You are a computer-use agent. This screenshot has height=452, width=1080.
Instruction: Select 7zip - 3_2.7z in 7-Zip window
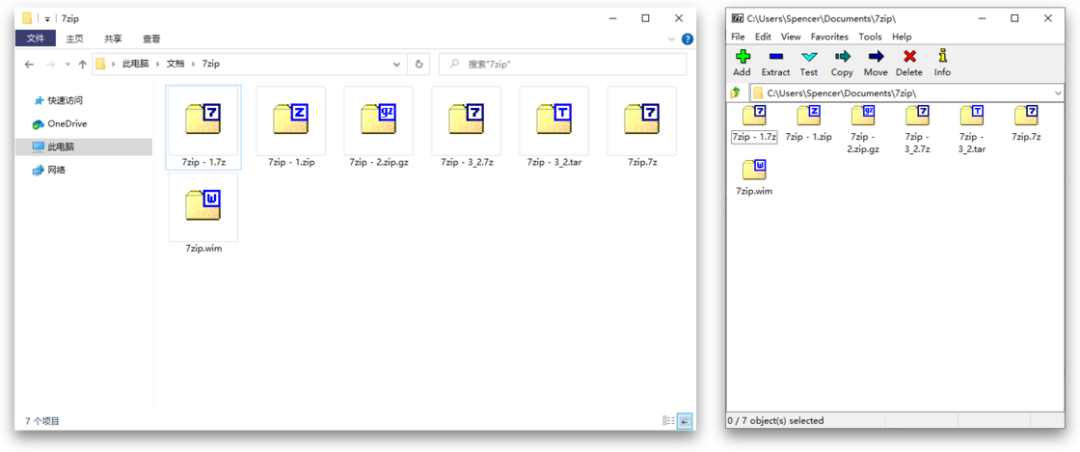pyautogui.click(x=917, y=130)
